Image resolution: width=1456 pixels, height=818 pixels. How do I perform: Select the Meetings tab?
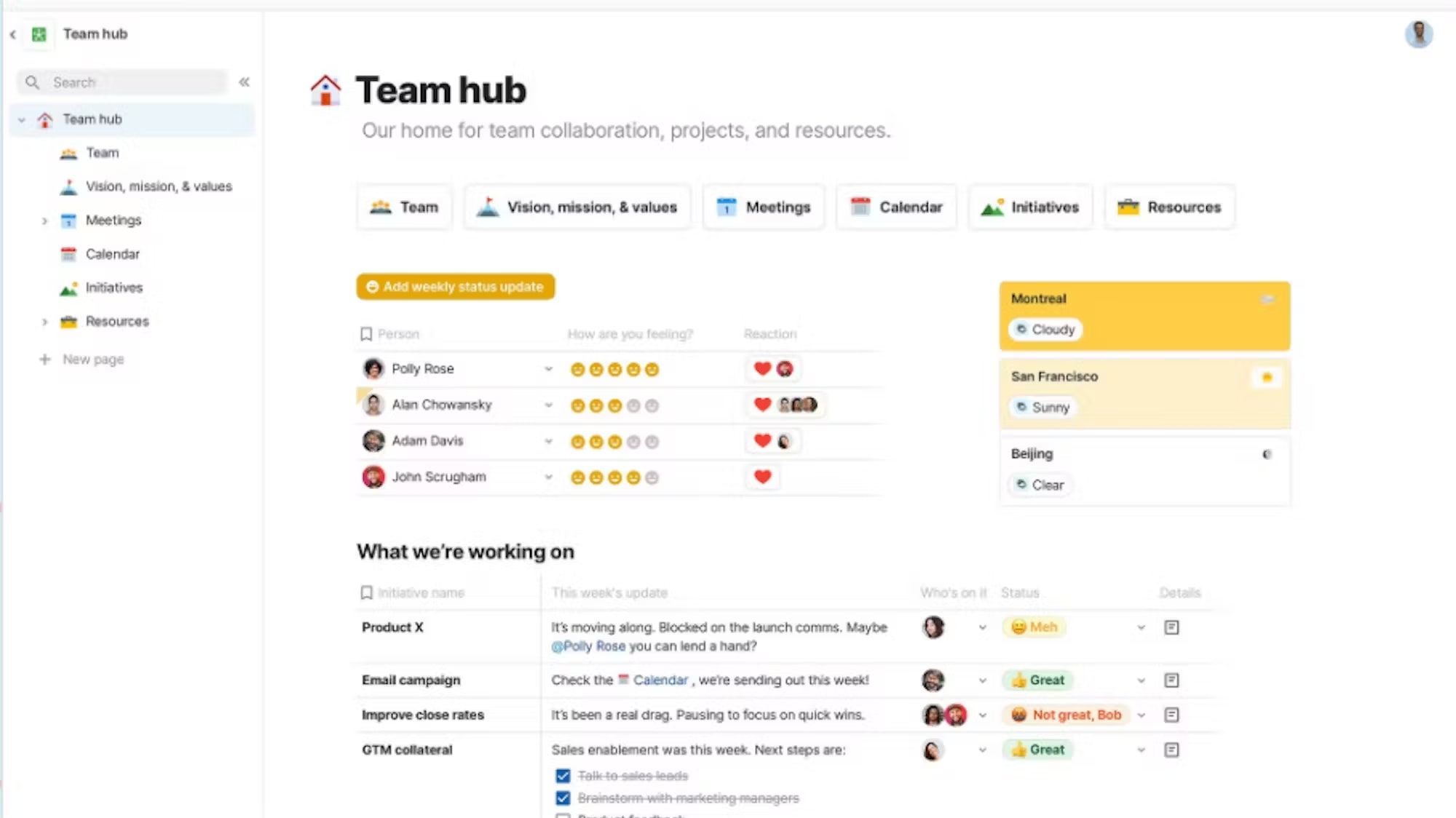click(x=763, y=207)
